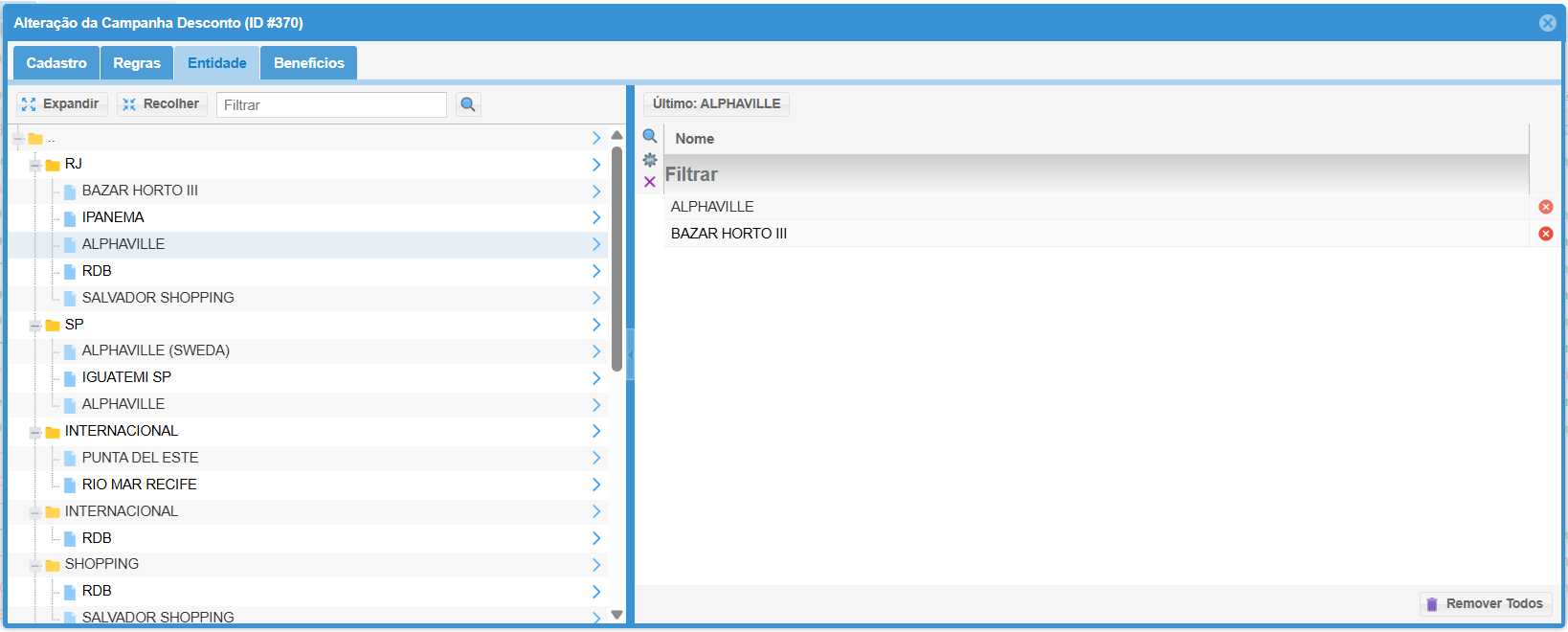The width and height of the screenshot is (1568, 632).
Task: Focus the Filtrar text input in the tree toolbar
Action: pyautogui.click(x=331, y=104)
